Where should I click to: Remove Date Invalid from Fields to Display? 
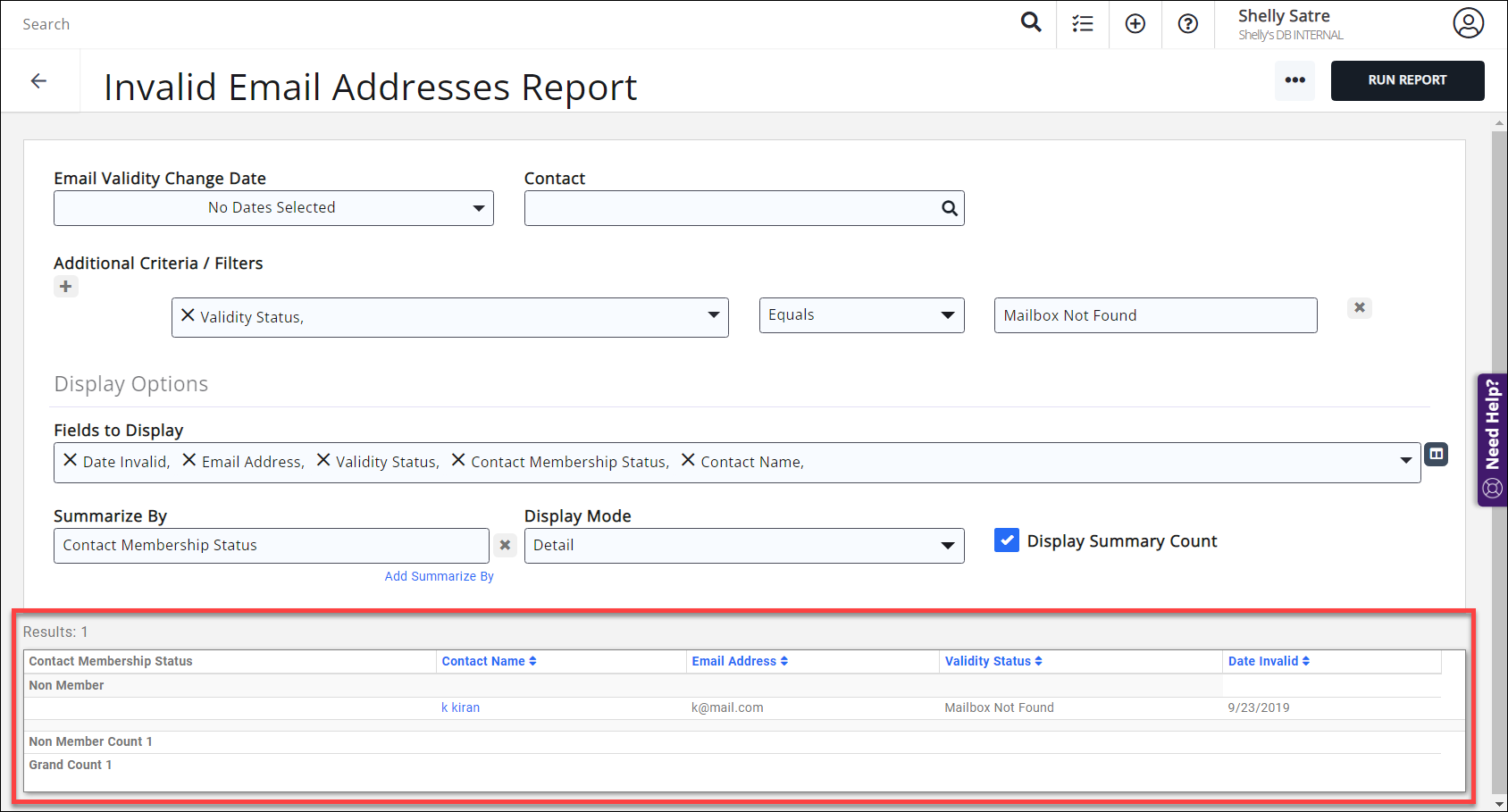coord(71,461)
